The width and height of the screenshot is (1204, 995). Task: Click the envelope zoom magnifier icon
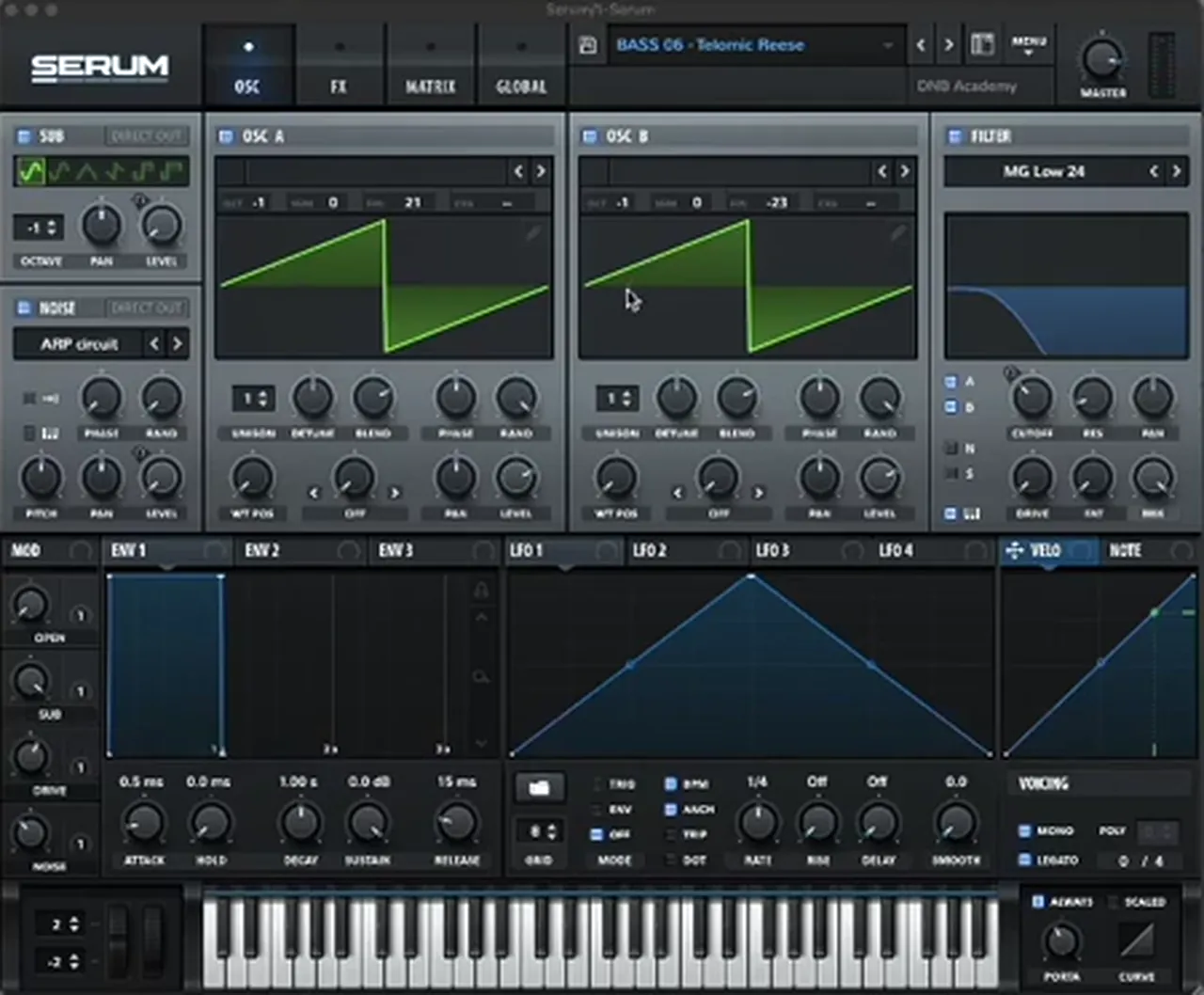coord(481,677)
